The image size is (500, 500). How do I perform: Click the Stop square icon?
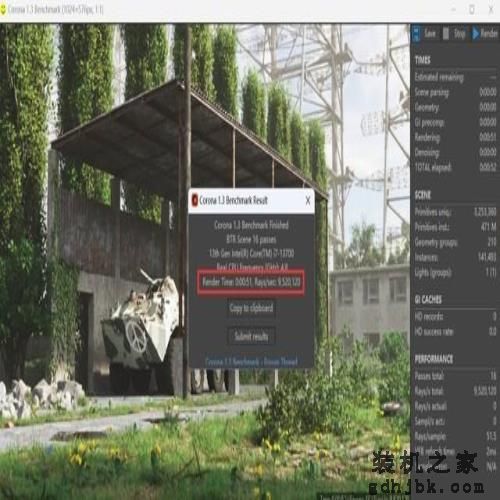446,34
